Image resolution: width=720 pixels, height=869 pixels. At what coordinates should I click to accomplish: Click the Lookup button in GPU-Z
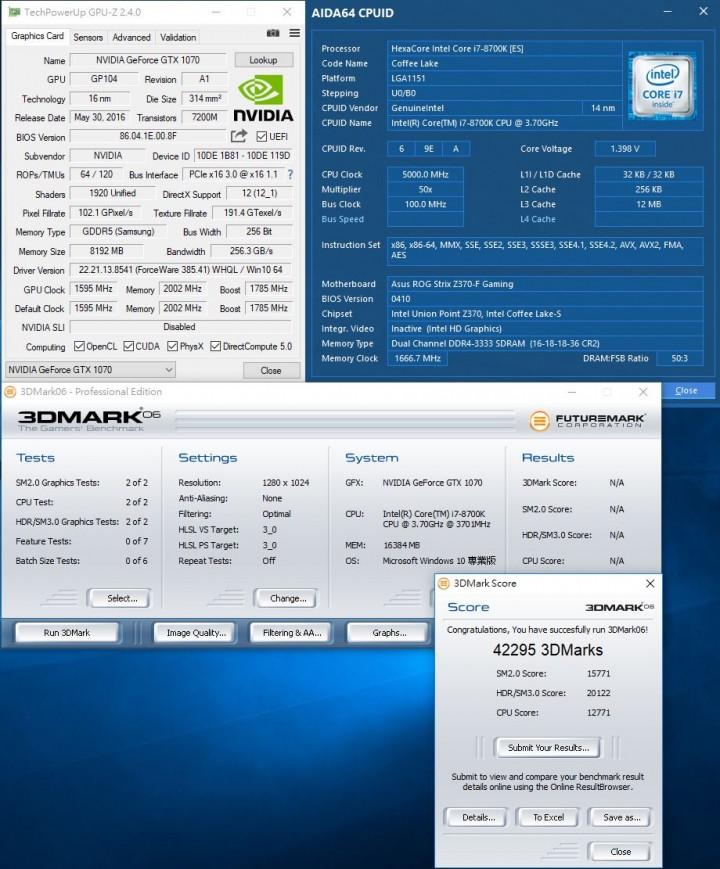coord(263,60)
